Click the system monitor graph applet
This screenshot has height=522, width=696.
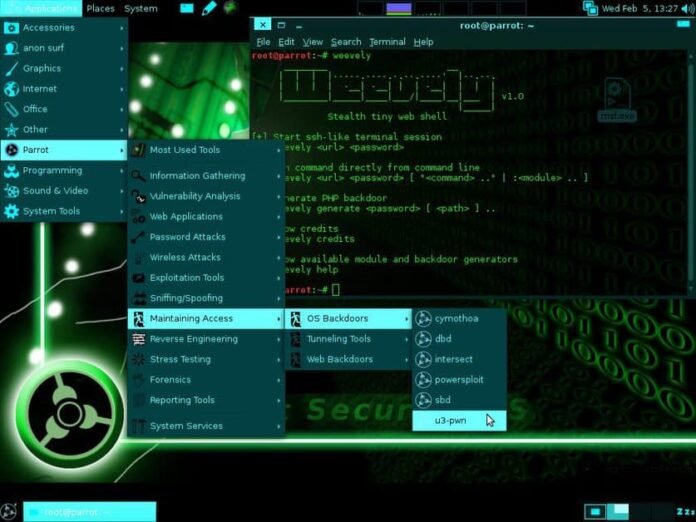click(442, 8)
